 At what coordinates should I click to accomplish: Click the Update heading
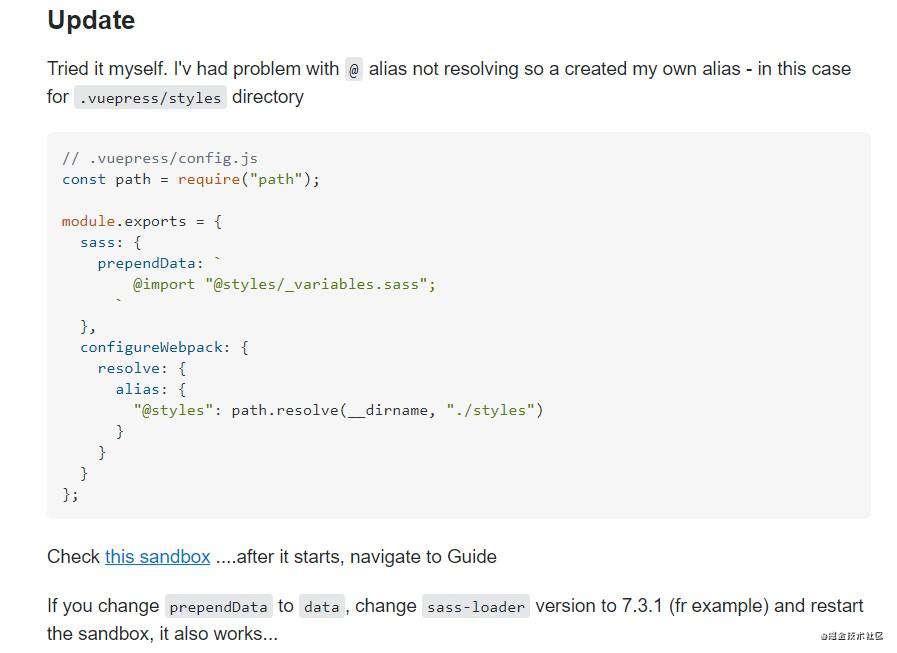tap(91, 20)
